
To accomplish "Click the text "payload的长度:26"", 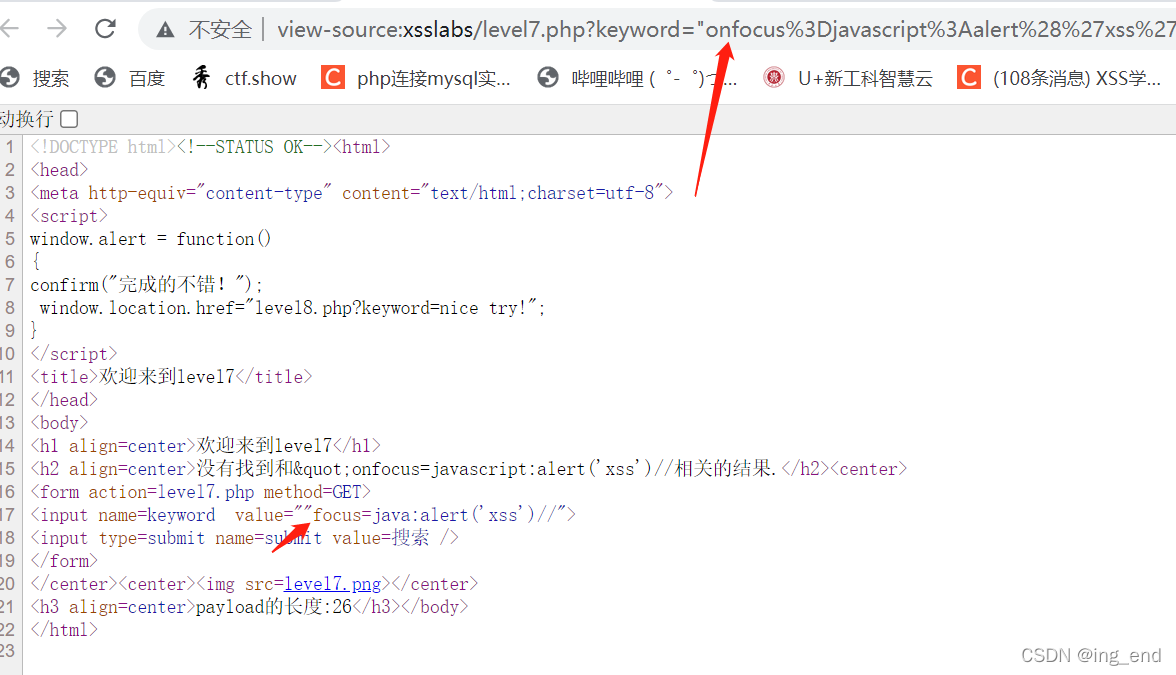I will pos(274,607).
